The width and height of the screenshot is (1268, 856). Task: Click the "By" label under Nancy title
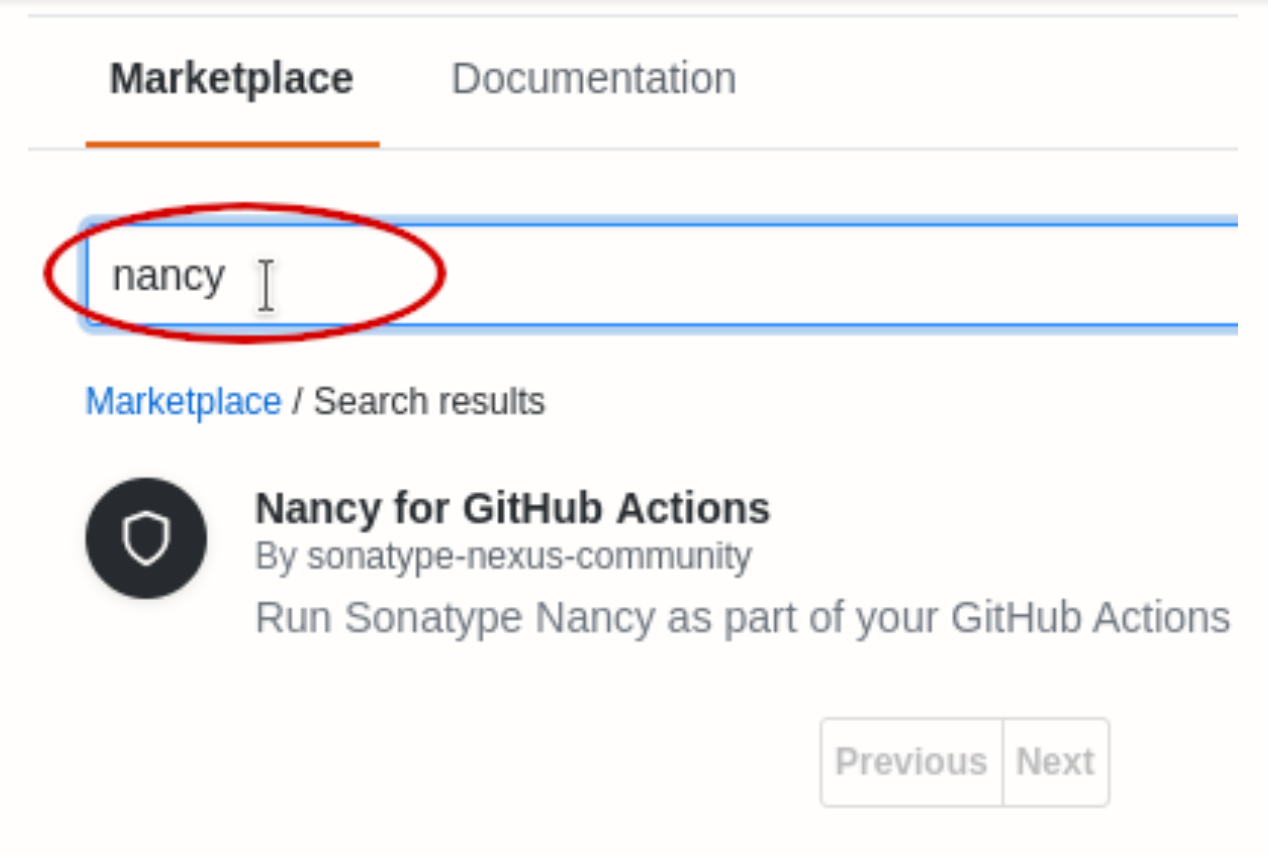(275, 556)
